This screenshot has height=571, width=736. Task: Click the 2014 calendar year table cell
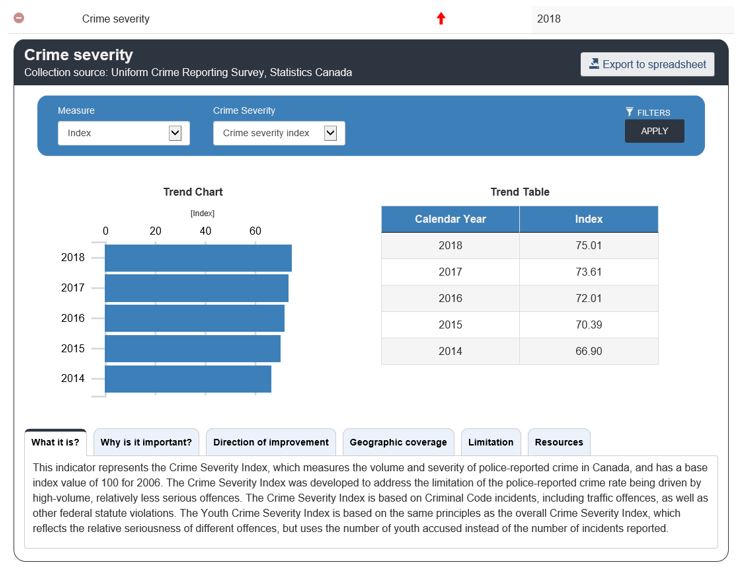click(x=450, y=351)
